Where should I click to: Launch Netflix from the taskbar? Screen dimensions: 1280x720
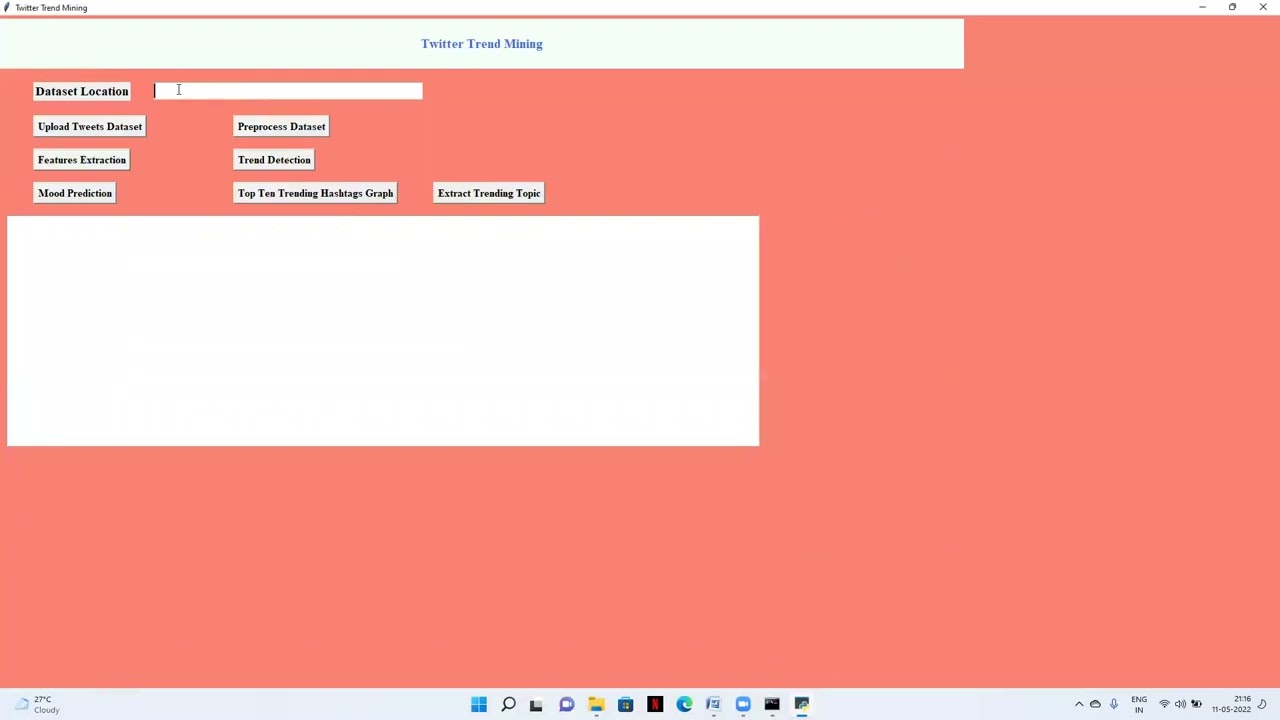[x=655, y=704]
